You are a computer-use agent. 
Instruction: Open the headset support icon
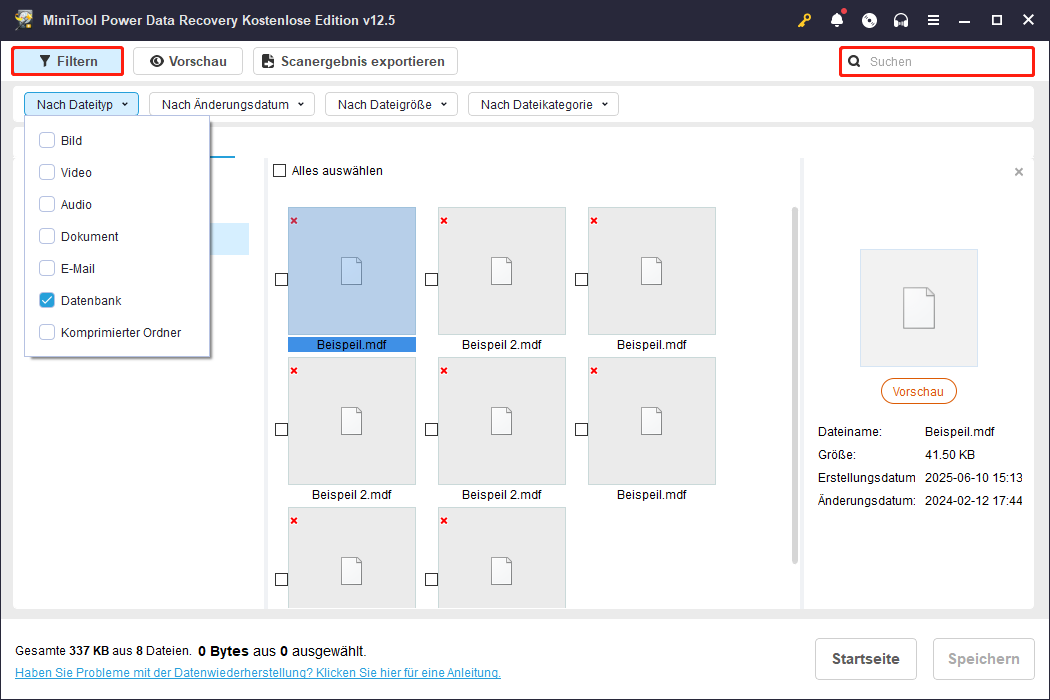coord(901,20)
